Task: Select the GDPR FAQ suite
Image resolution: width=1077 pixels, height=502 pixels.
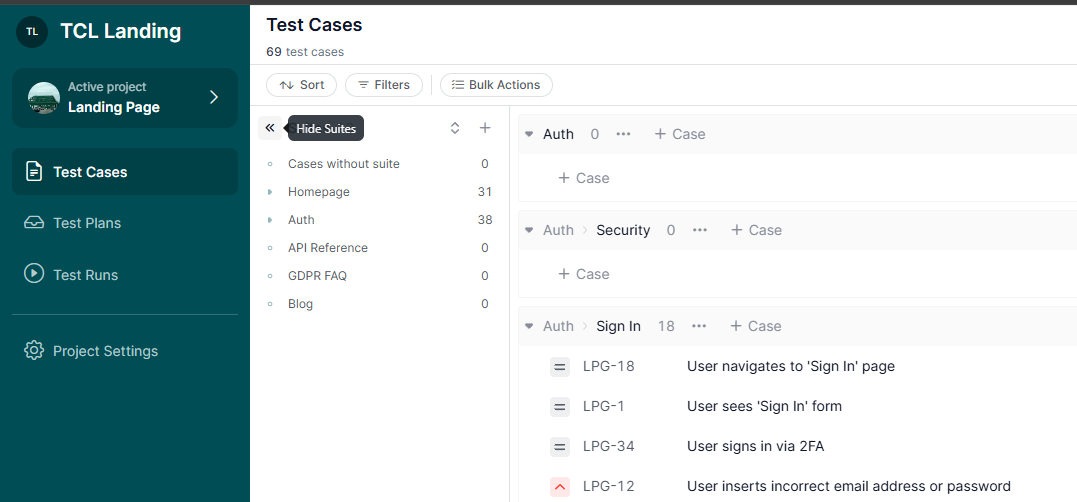Action: tap(317, 276)
